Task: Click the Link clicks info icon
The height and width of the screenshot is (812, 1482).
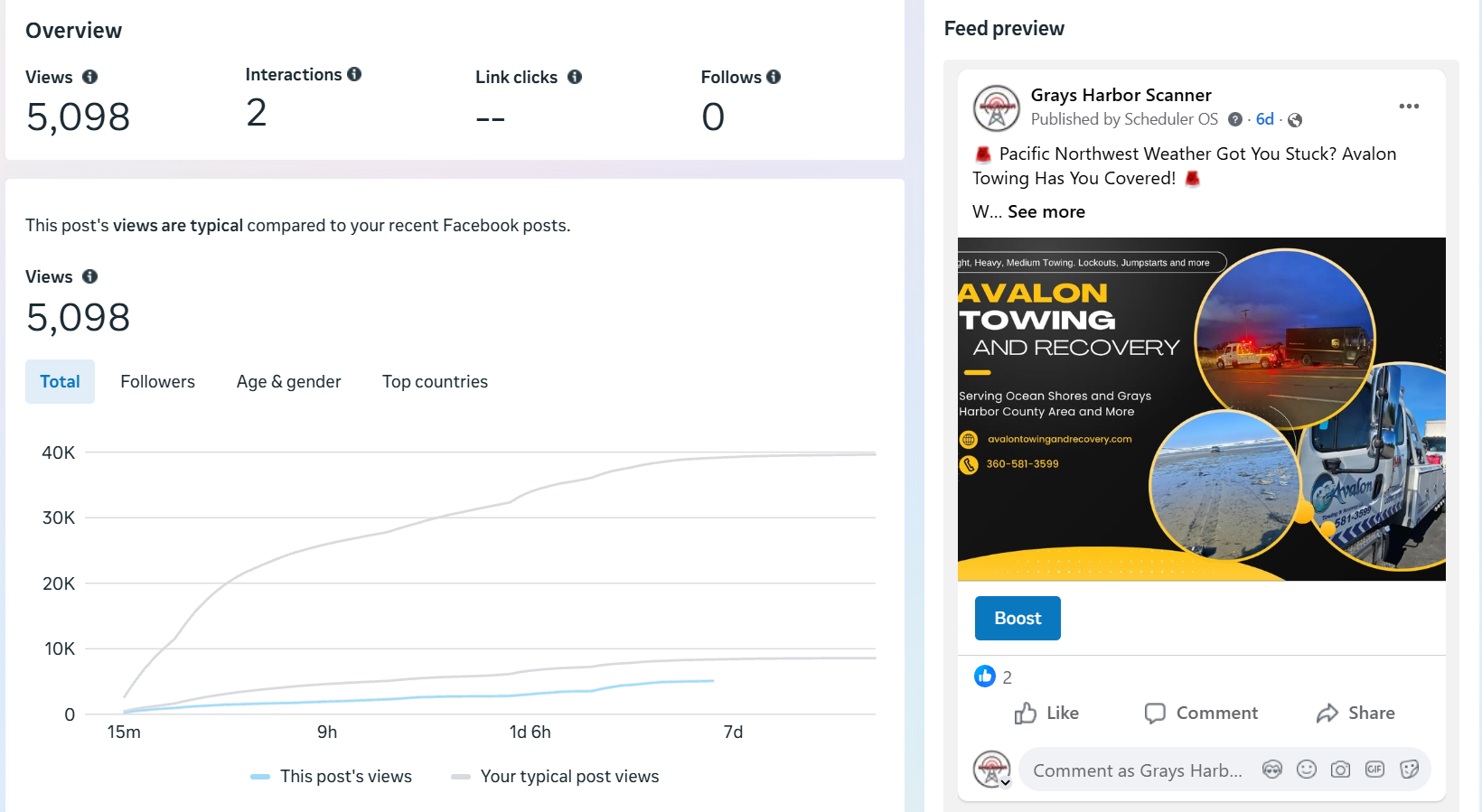Action: coord(575,77)
